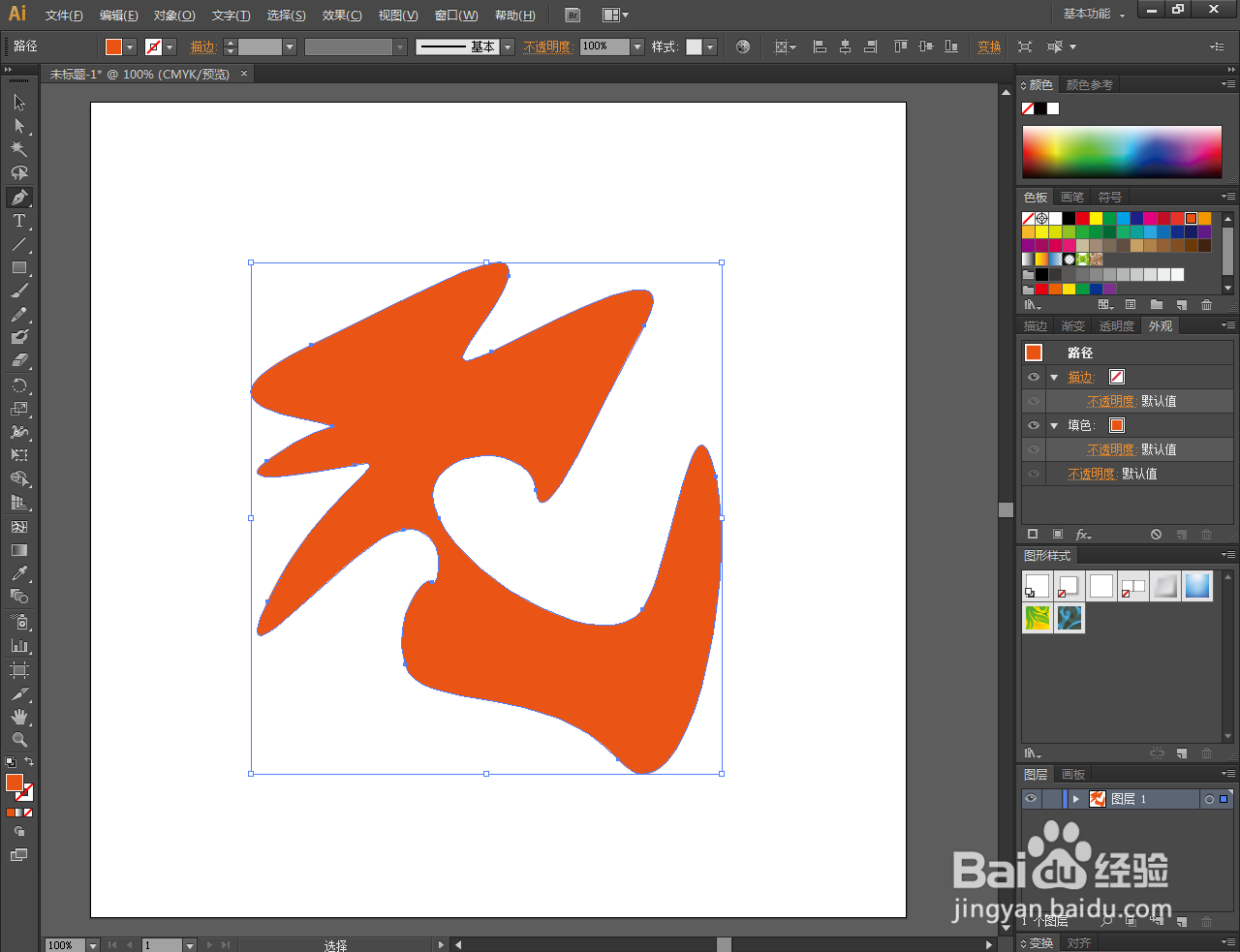Open the 文件(F) menu
The height and width of the screenshot is (952, 1240).
[x=64, y=15]
